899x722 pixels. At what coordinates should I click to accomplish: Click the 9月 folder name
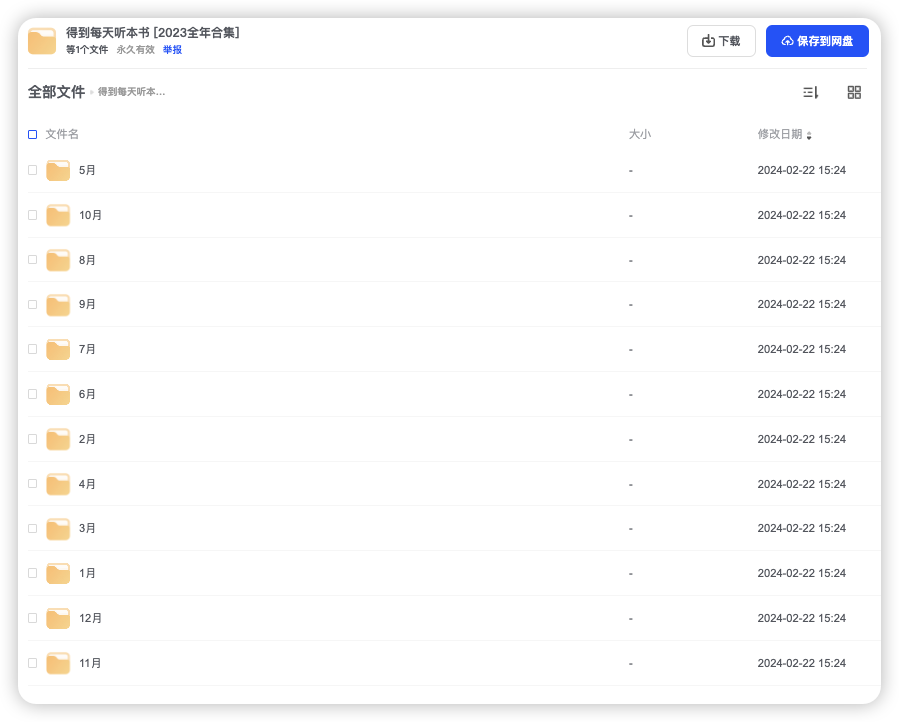pos(87,305)
